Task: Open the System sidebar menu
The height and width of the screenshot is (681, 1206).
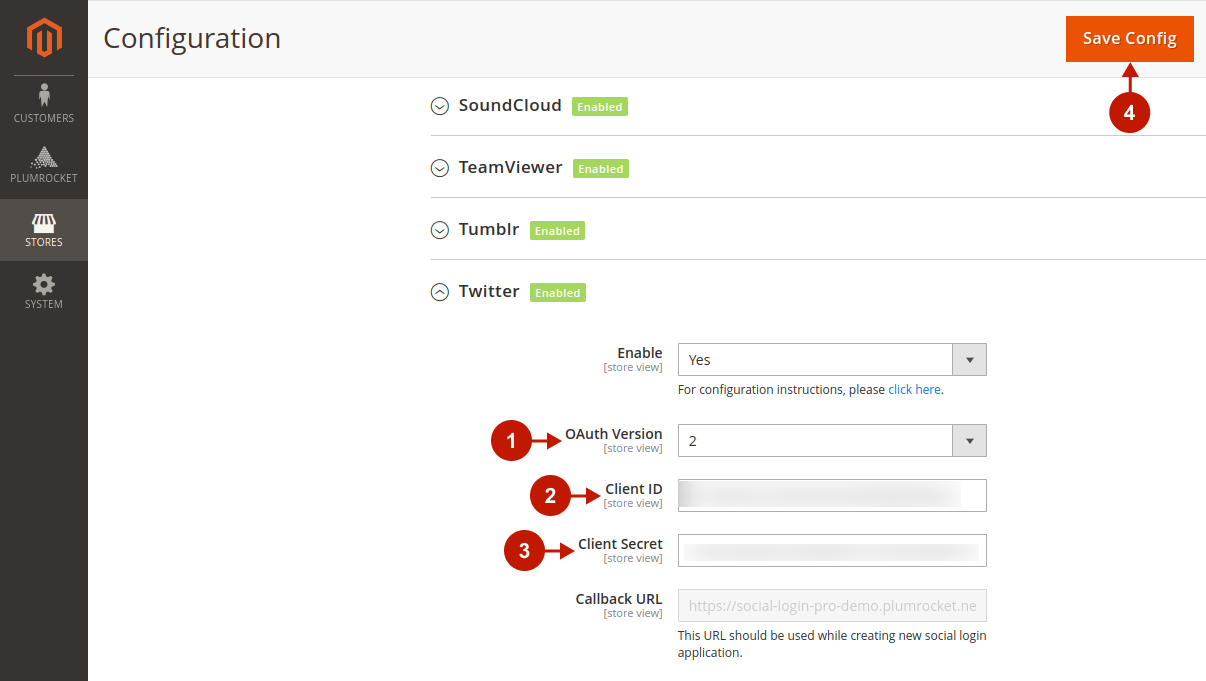Action: (44, 292)
